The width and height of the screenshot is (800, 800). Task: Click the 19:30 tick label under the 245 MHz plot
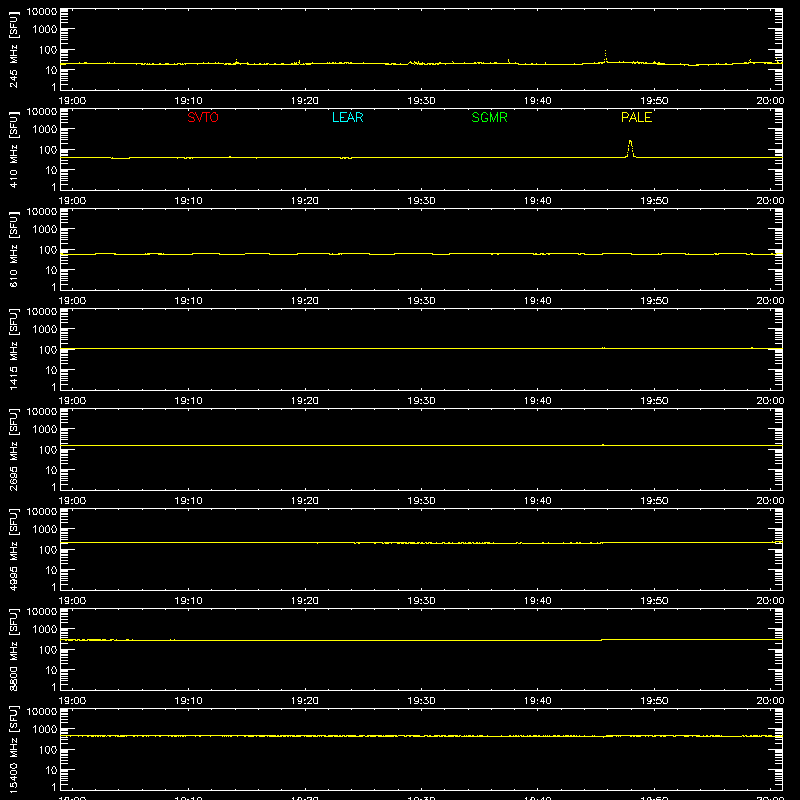pos(421,101)
